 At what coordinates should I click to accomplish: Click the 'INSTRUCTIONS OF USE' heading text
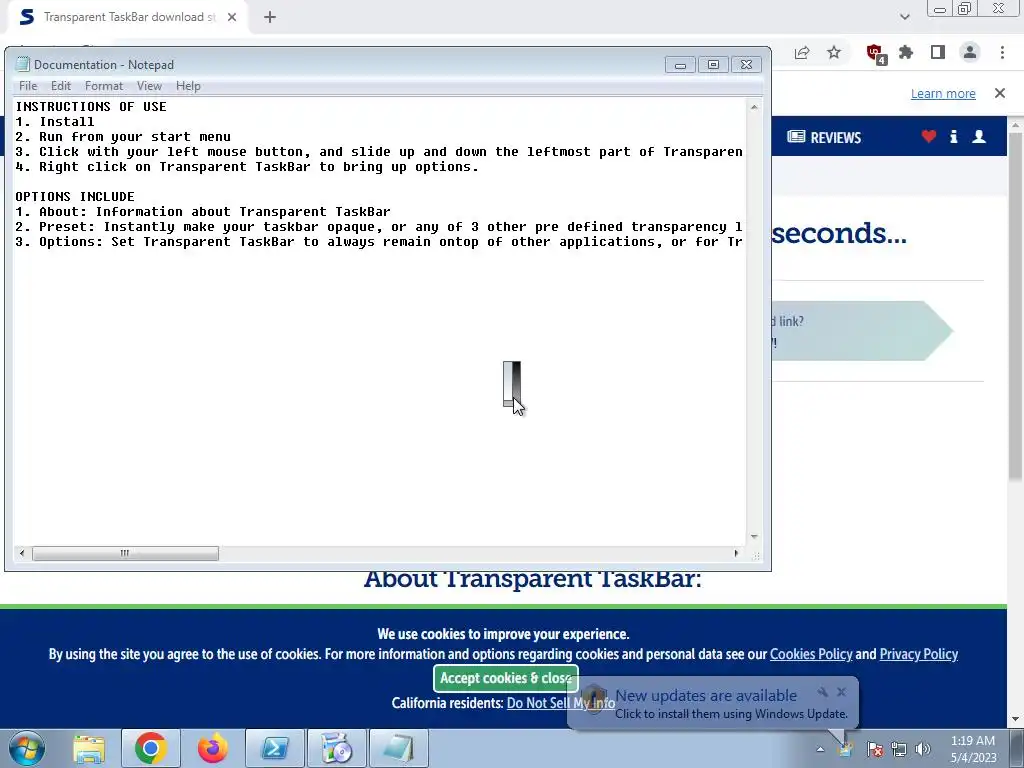(91, 106)
